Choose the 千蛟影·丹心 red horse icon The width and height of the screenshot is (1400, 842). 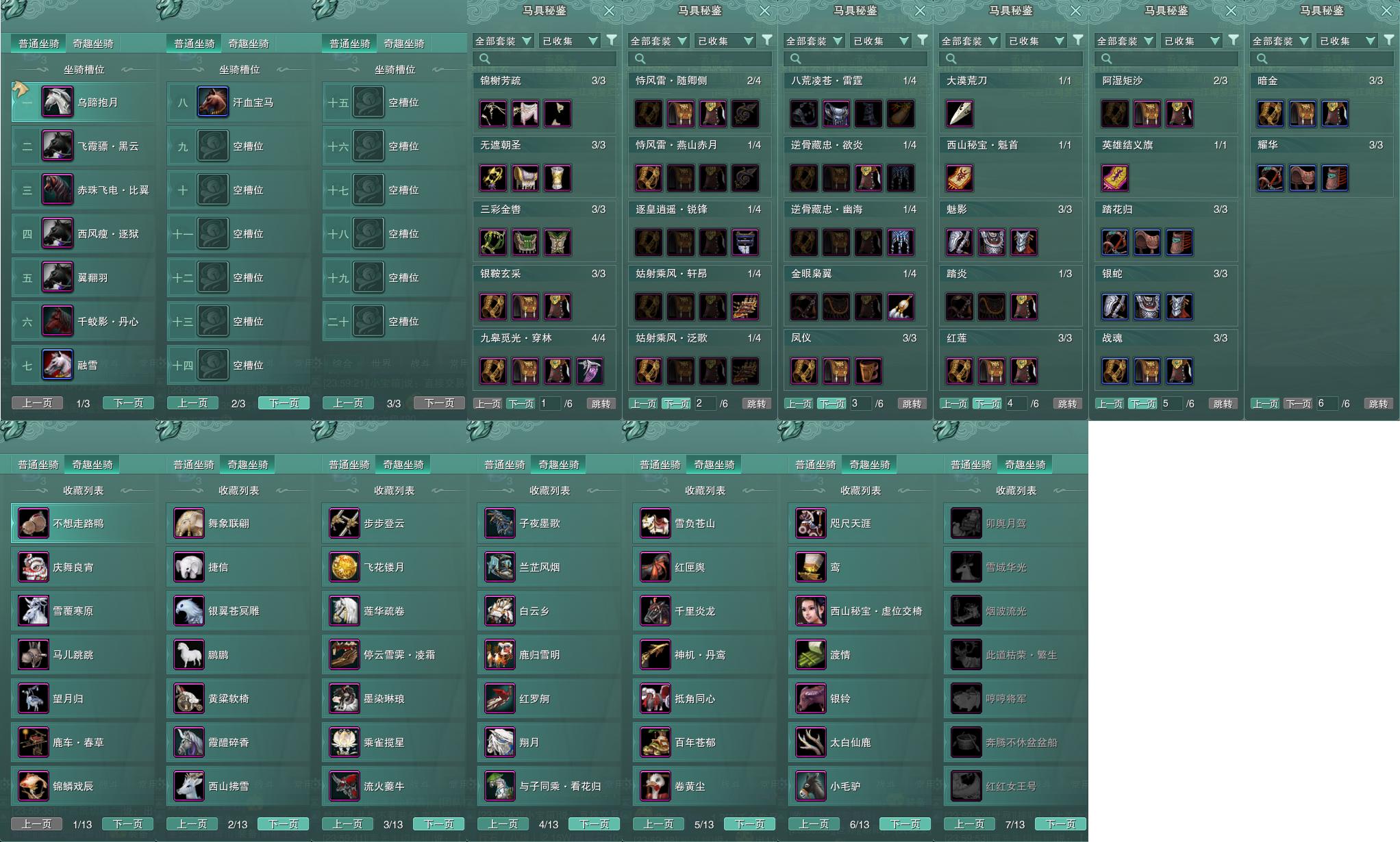(x=58, y=321)
